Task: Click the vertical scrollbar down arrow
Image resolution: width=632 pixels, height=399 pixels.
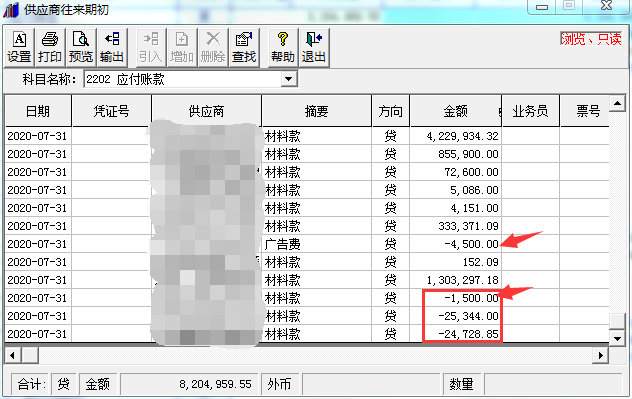Action: [x=617, y=338]
